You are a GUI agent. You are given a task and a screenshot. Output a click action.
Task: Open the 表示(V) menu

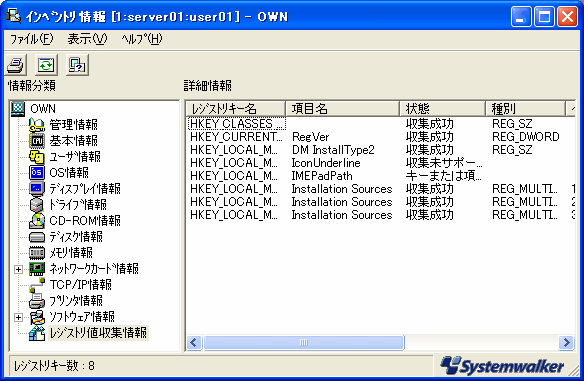point(87,39)
